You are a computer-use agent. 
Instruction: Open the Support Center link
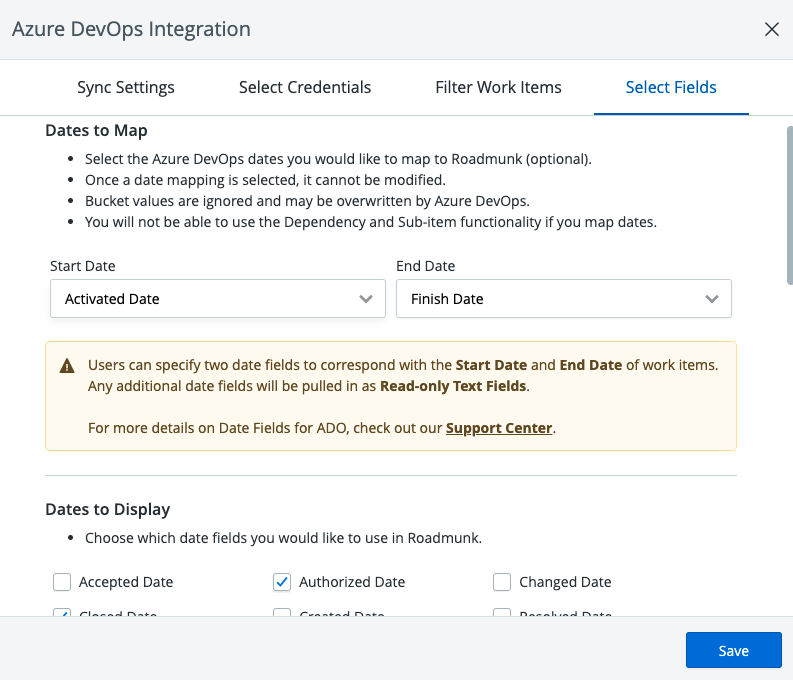(499, 428)
